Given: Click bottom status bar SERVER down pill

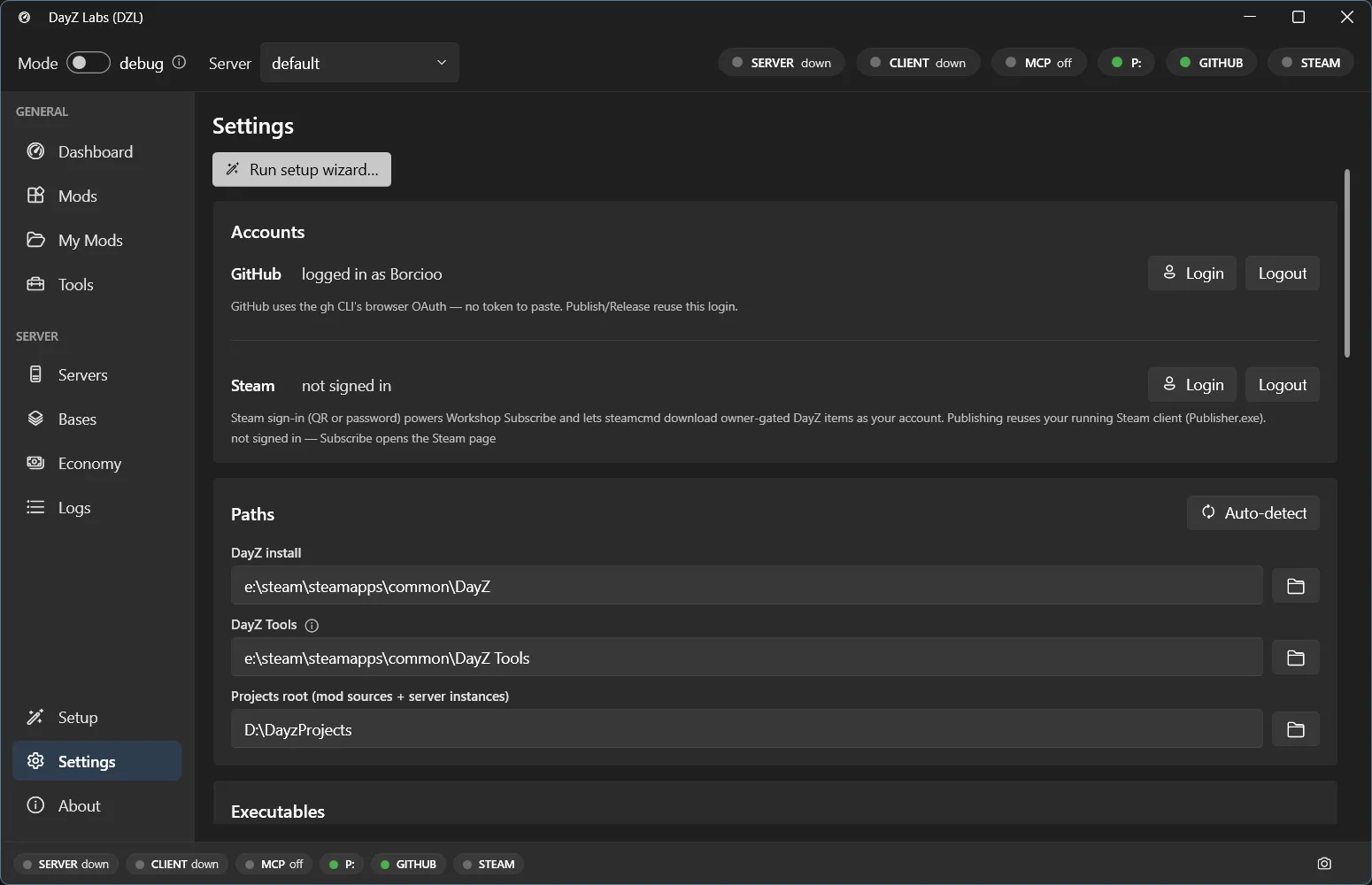Looking at the screenshot, I should (66, 864).
